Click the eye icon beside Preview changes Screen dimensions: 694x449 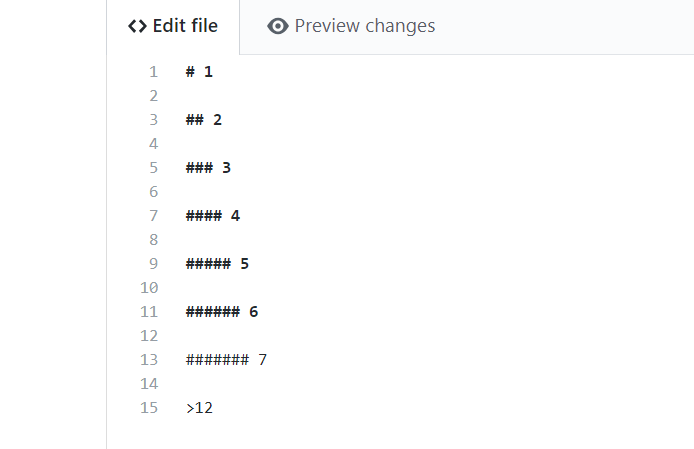278,27
